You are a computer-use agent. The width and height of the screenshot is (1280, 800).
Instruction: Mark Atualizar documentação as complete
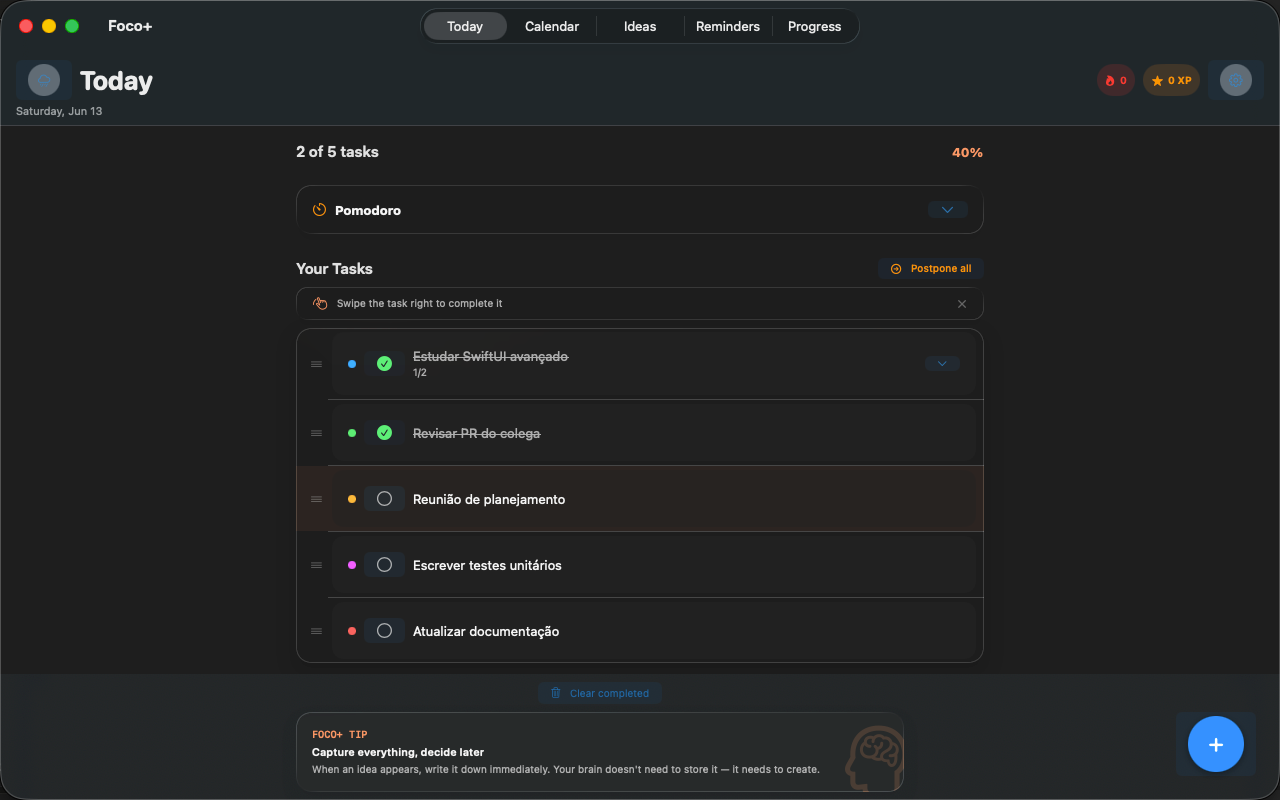pos(384,631)
